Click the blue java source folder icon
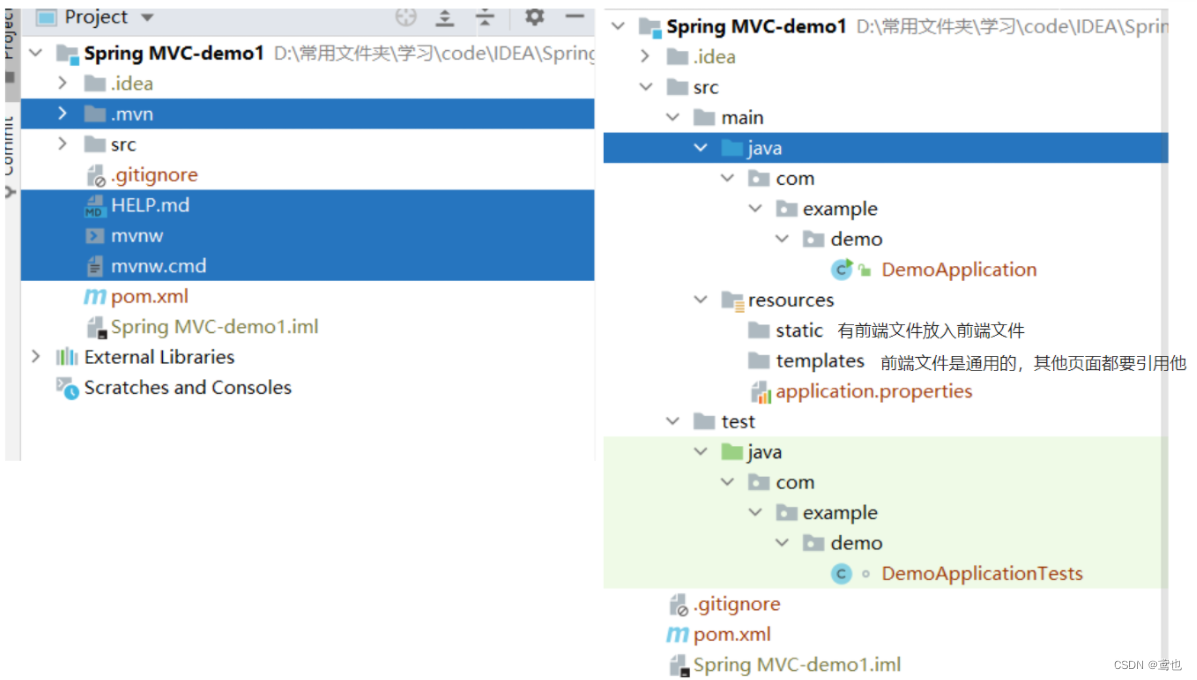 click(x=732, y=148)
